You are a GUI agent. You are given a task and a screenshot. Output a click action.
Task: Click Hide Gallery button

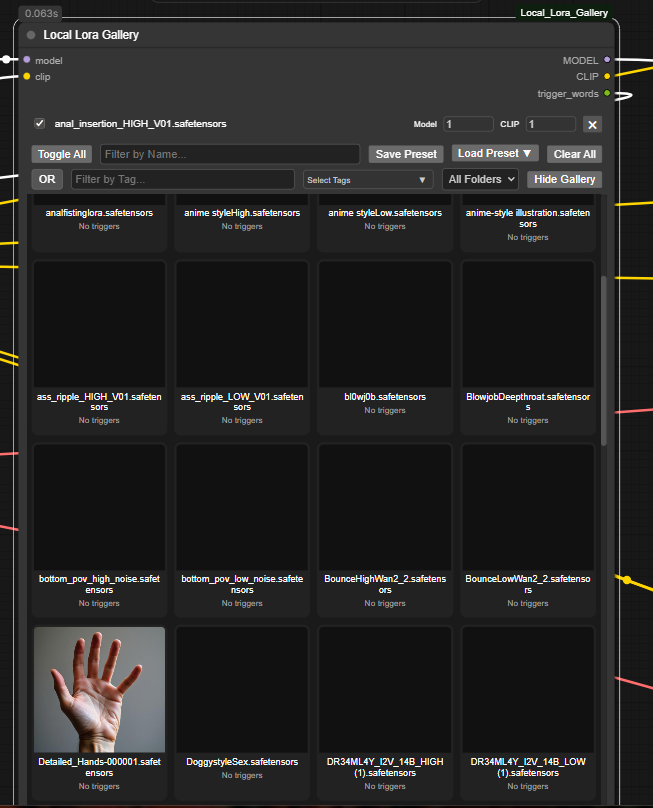click(x=564, y=179)
